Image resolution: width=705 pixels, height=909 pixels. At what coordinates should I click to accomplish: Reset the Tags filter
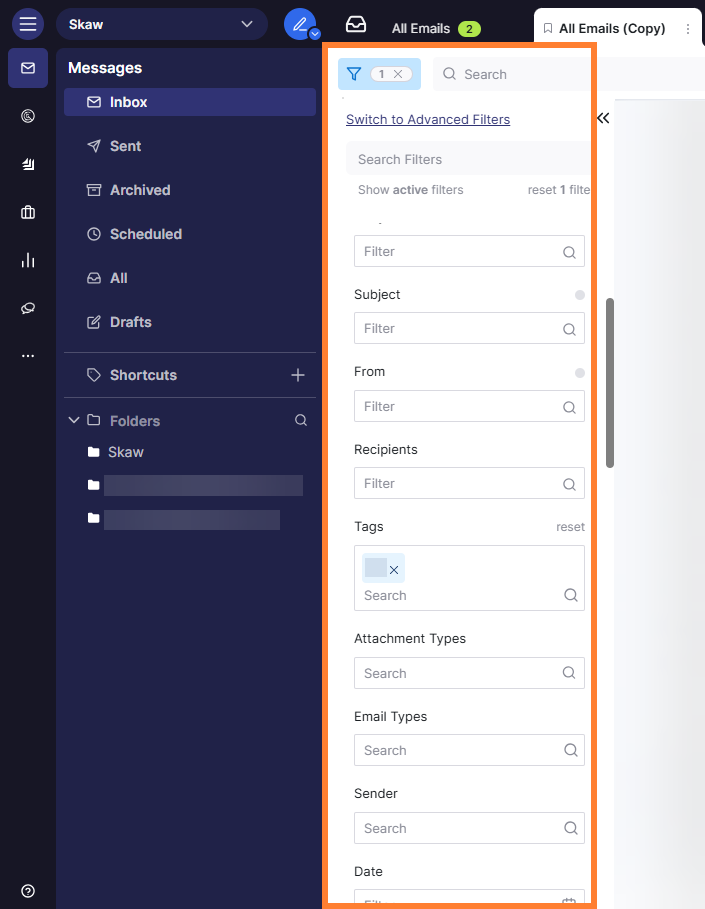click(570, 527)
